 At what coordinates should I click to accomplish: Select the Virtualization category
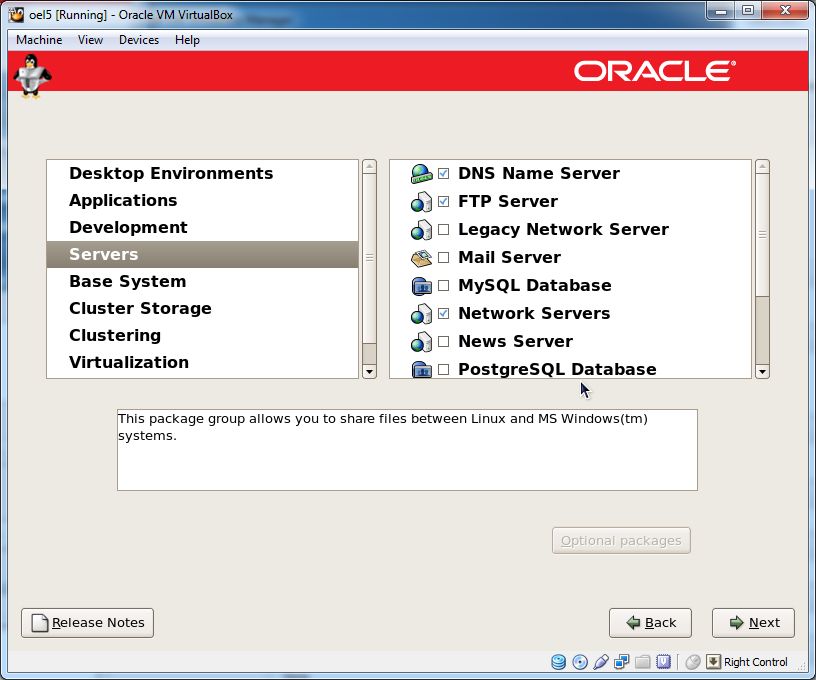[202, 363]
